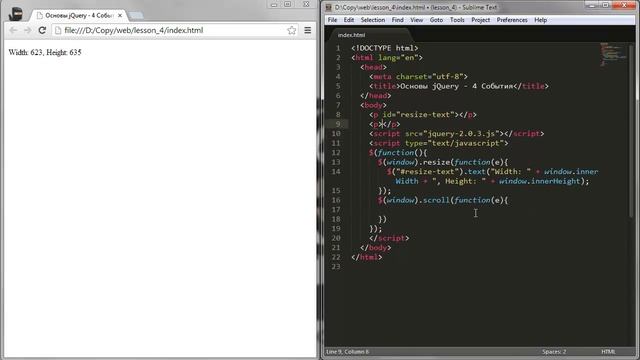The width and height of the screenshot is (640, 360).
Task: Go back using Chrome's back arrow
Action: [13, 30]
